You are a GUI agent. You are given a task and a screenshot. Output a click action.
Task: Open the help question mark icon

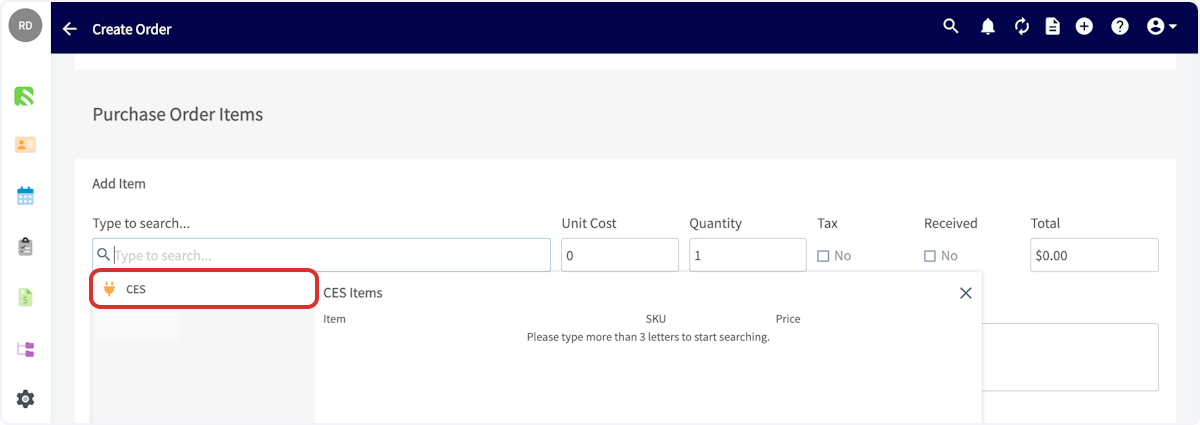tap(1120, 27)
